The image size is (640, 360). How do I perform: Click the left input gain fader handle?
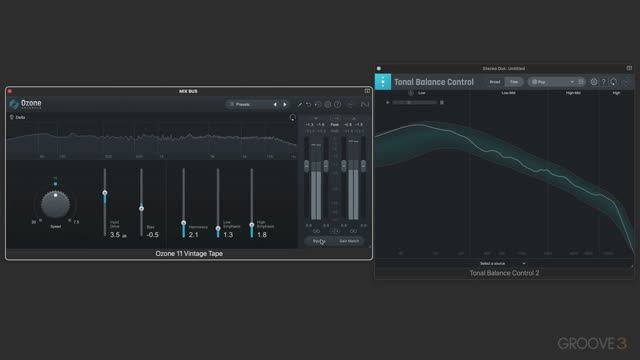[x=307, y=165]
